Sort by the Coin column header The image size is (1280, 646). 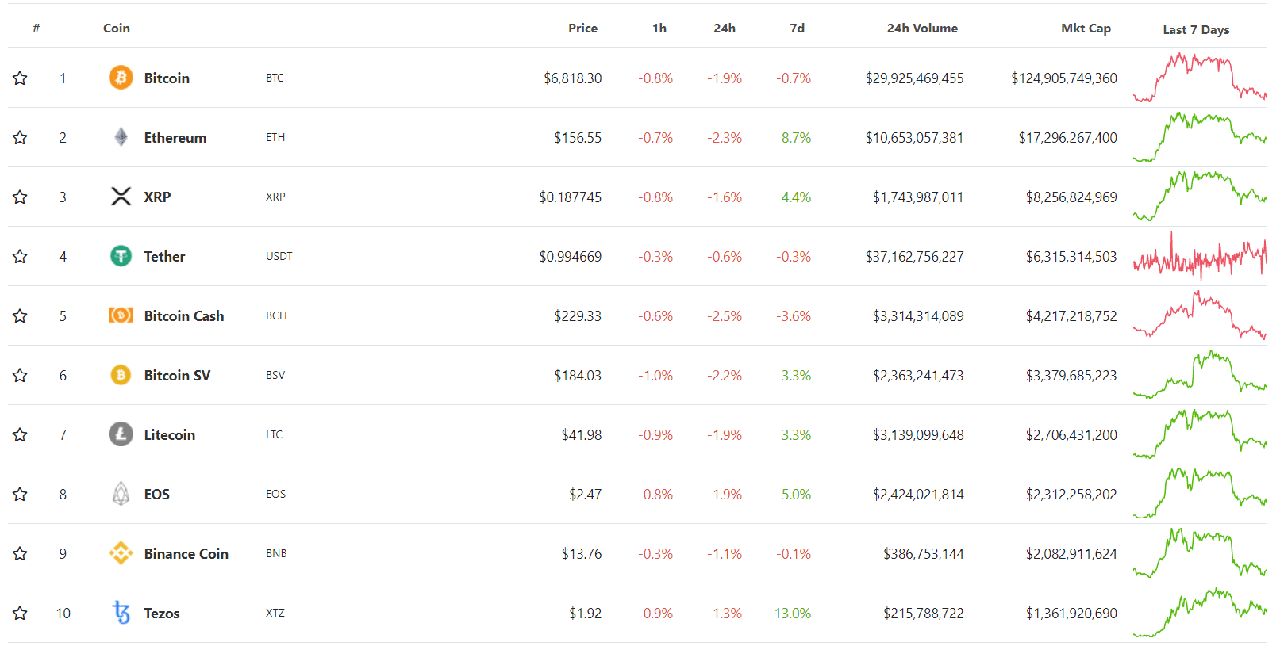(x=117, y=28)
